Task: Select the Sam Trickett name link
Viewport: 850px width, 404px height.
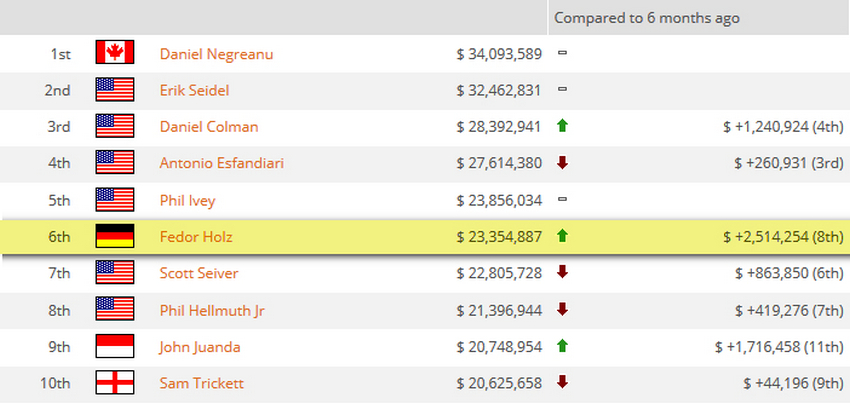Action: click(x=201, y=383)
